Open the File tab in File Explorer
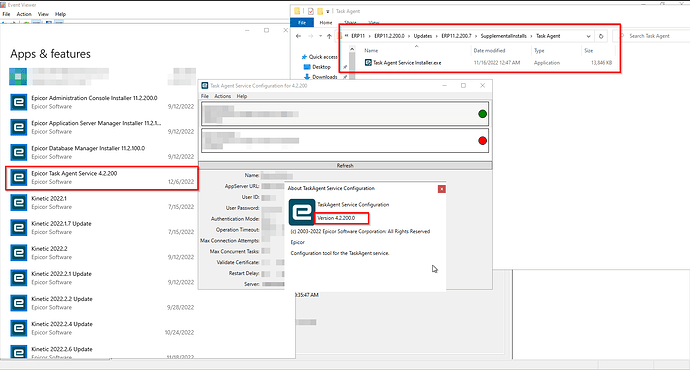Image resolution: width=690 pixels, height=370 pixels. (302, 22)
